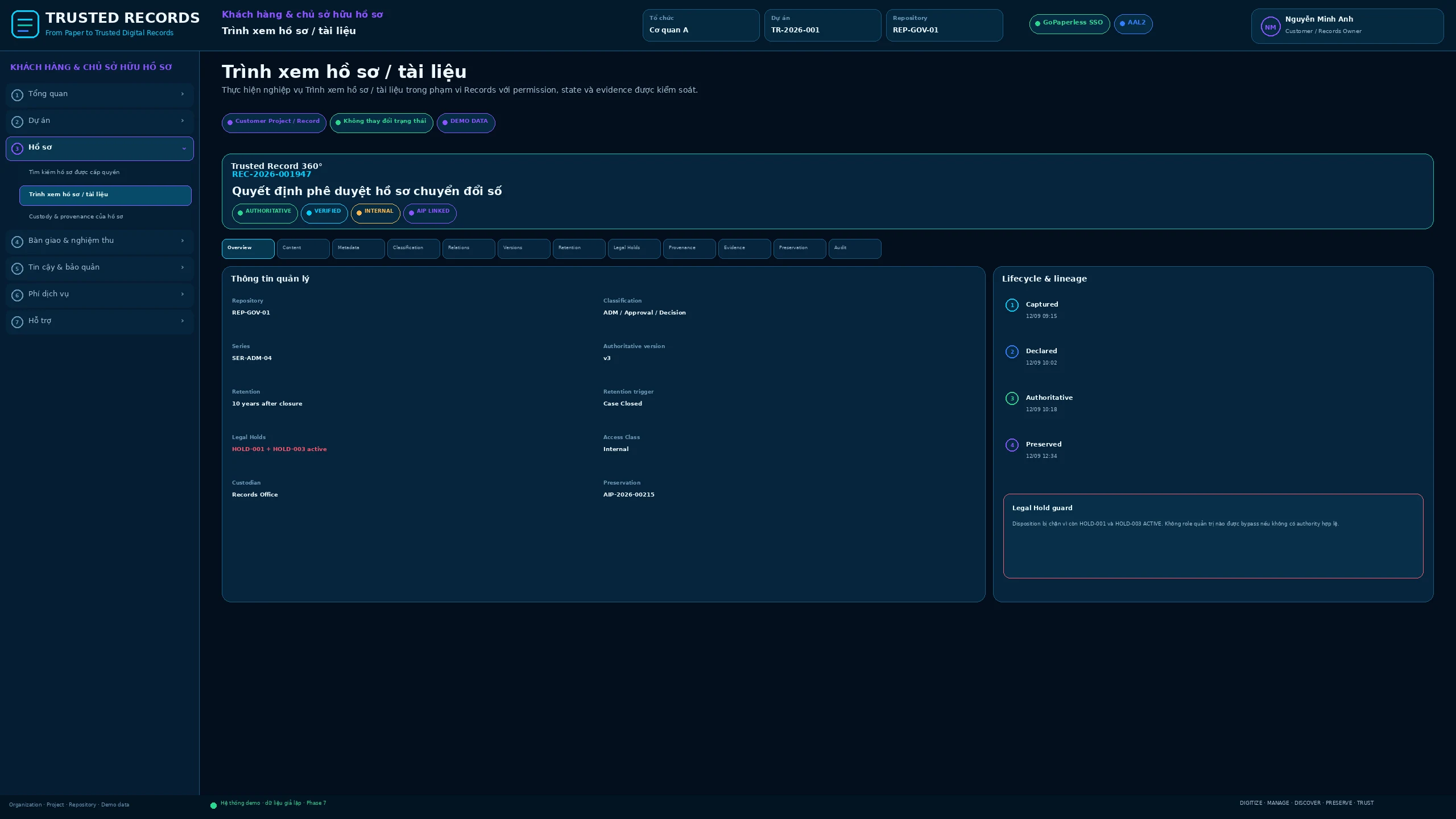Click the green status dot in footer

[213, 805]
